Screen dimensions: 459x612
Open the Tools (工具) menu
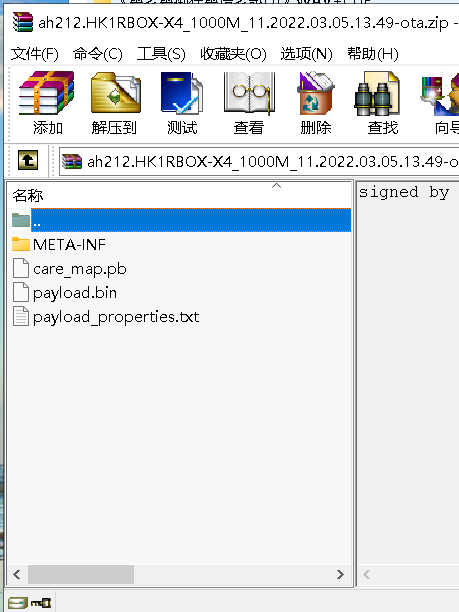coord(161,53)
